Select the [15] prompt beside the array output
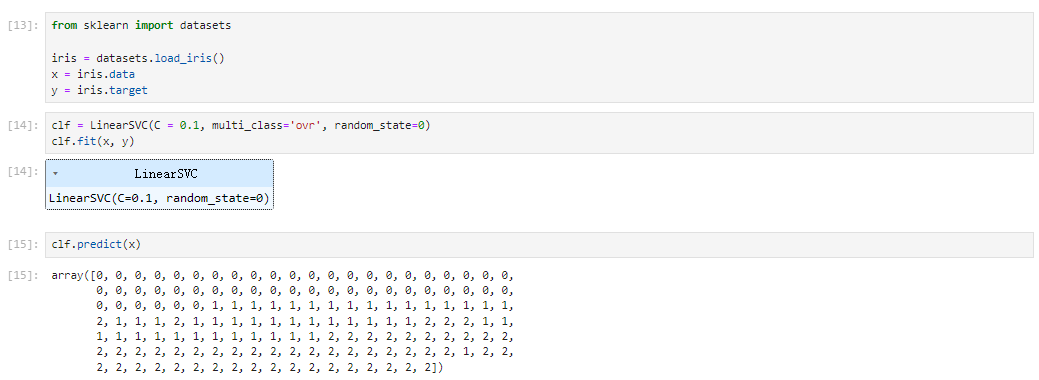1039x380 pixels. (x=23, y=275)
